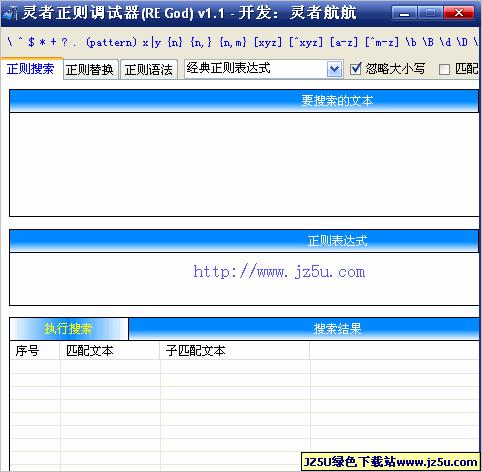The height and width of the screenshot is (472, 482).
Task: Click the 匹配文本 column header
Action: (x=110, y=351)
